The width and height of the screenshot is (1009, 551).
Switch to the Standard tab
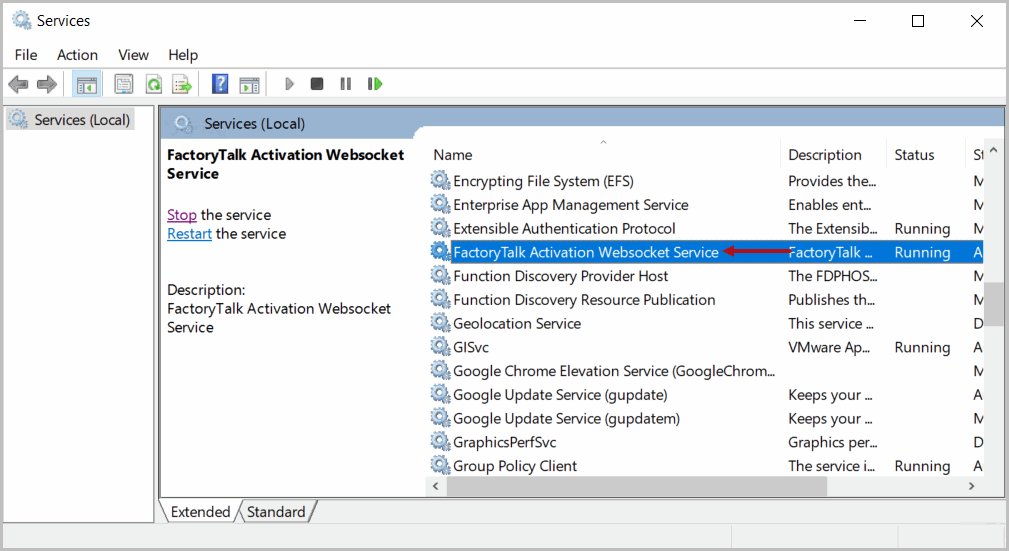[276, 512]
